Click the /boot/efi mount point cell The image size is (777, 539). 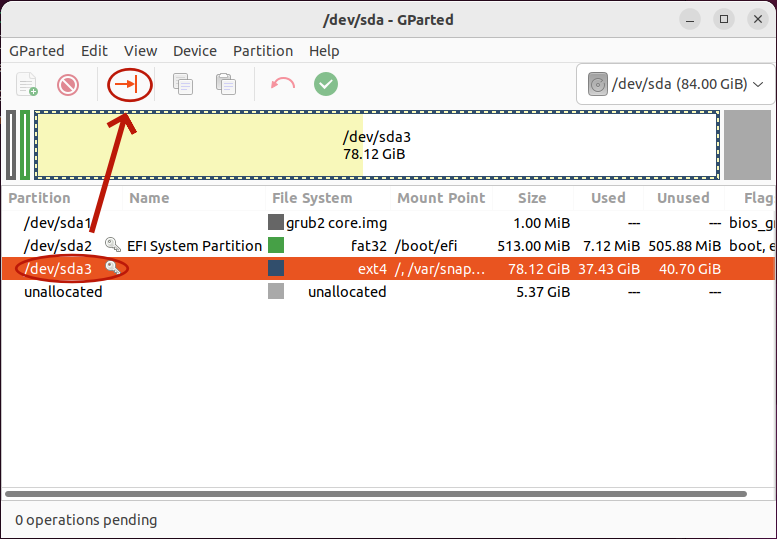point(426,246)
